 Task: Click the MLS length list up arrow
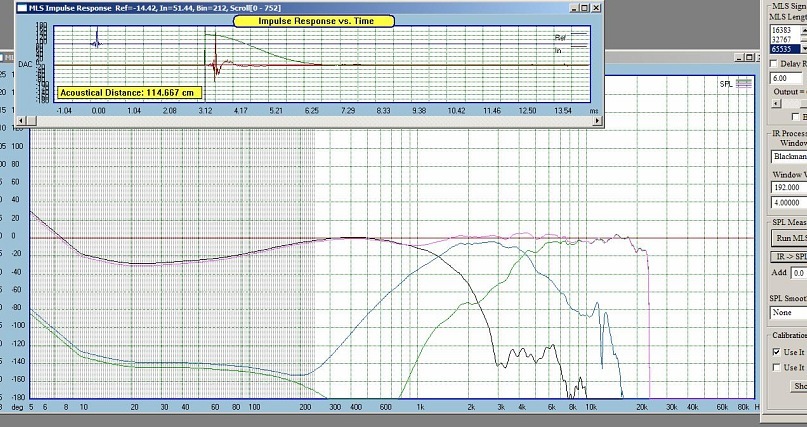(x=804, y=30)
